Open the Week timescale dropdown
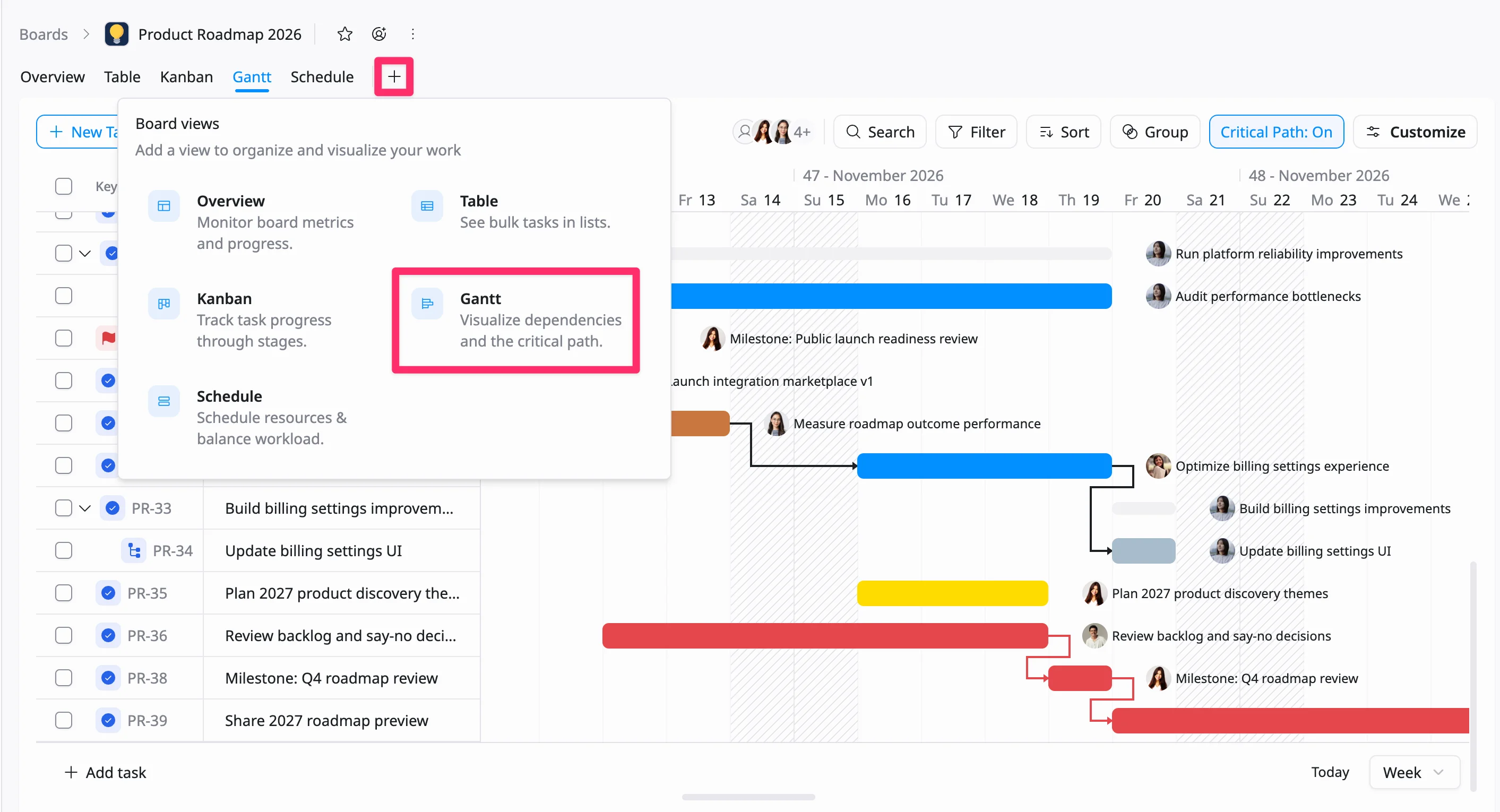1500x812 pixels. click(1414, 772)
